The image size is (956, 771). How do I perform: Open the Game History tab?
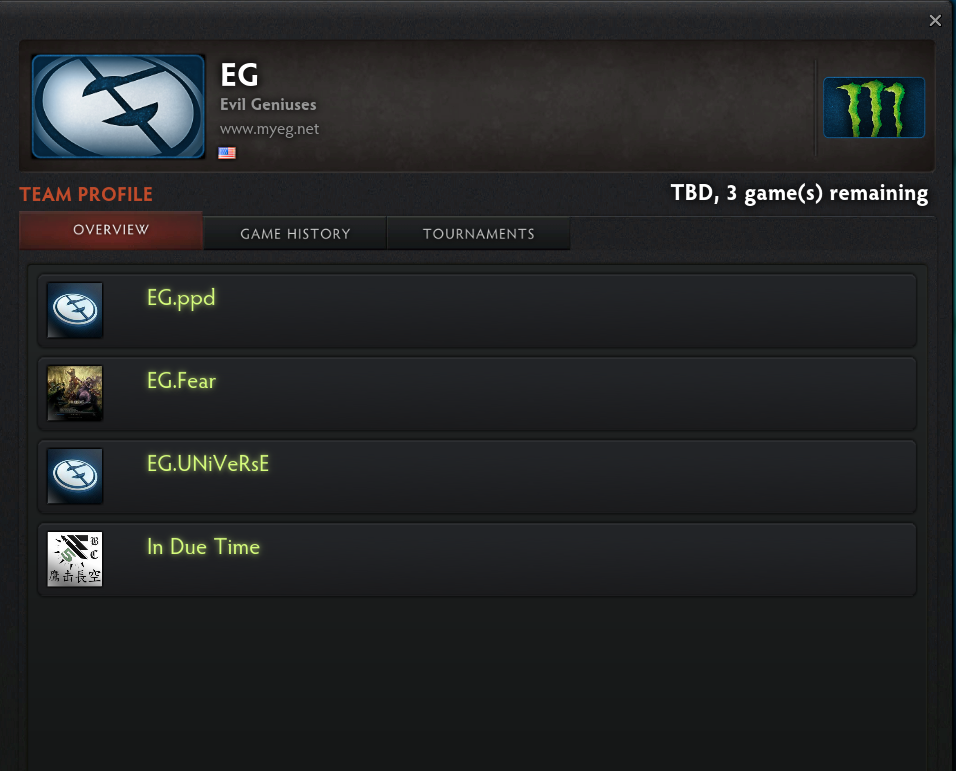(x=295, y=233)
